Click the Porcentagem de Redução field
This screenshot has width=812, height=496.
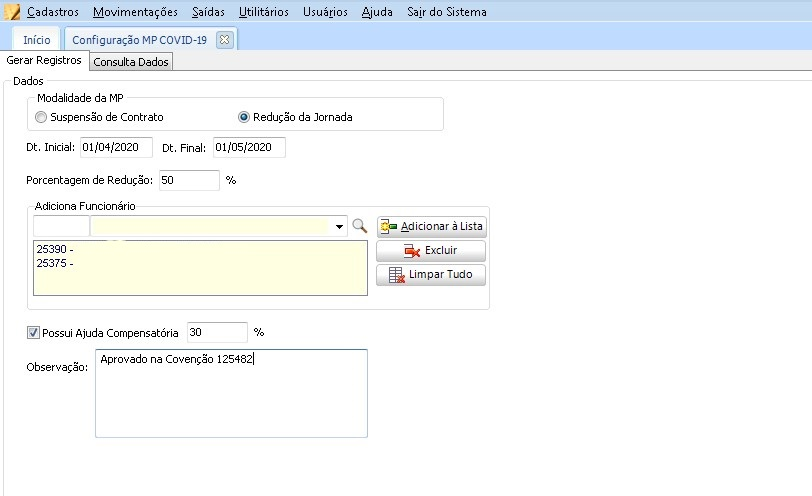(x=189, y=180)
